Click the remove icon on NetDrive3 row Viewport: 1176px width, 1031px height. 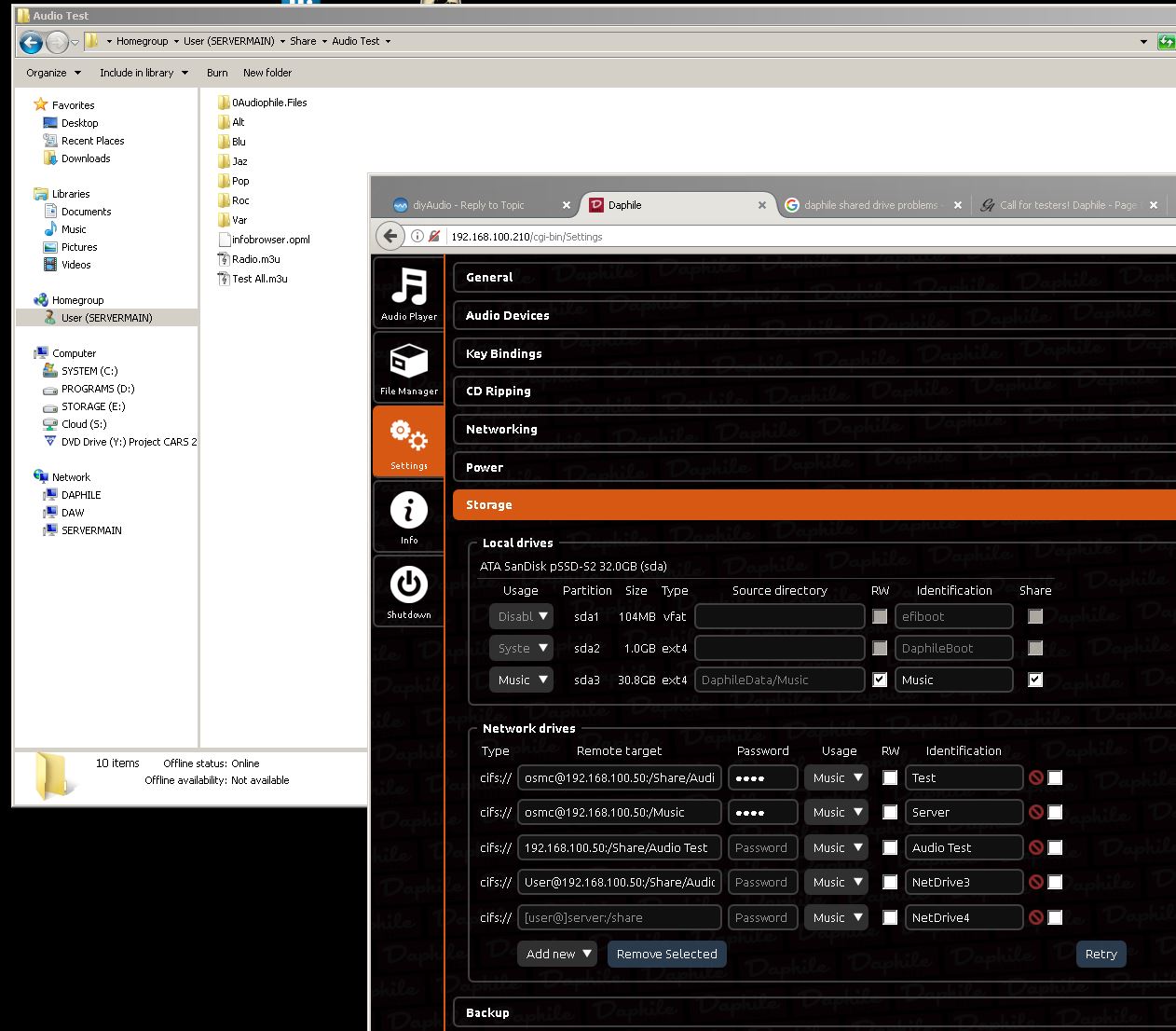click(x=1036, y=882)
